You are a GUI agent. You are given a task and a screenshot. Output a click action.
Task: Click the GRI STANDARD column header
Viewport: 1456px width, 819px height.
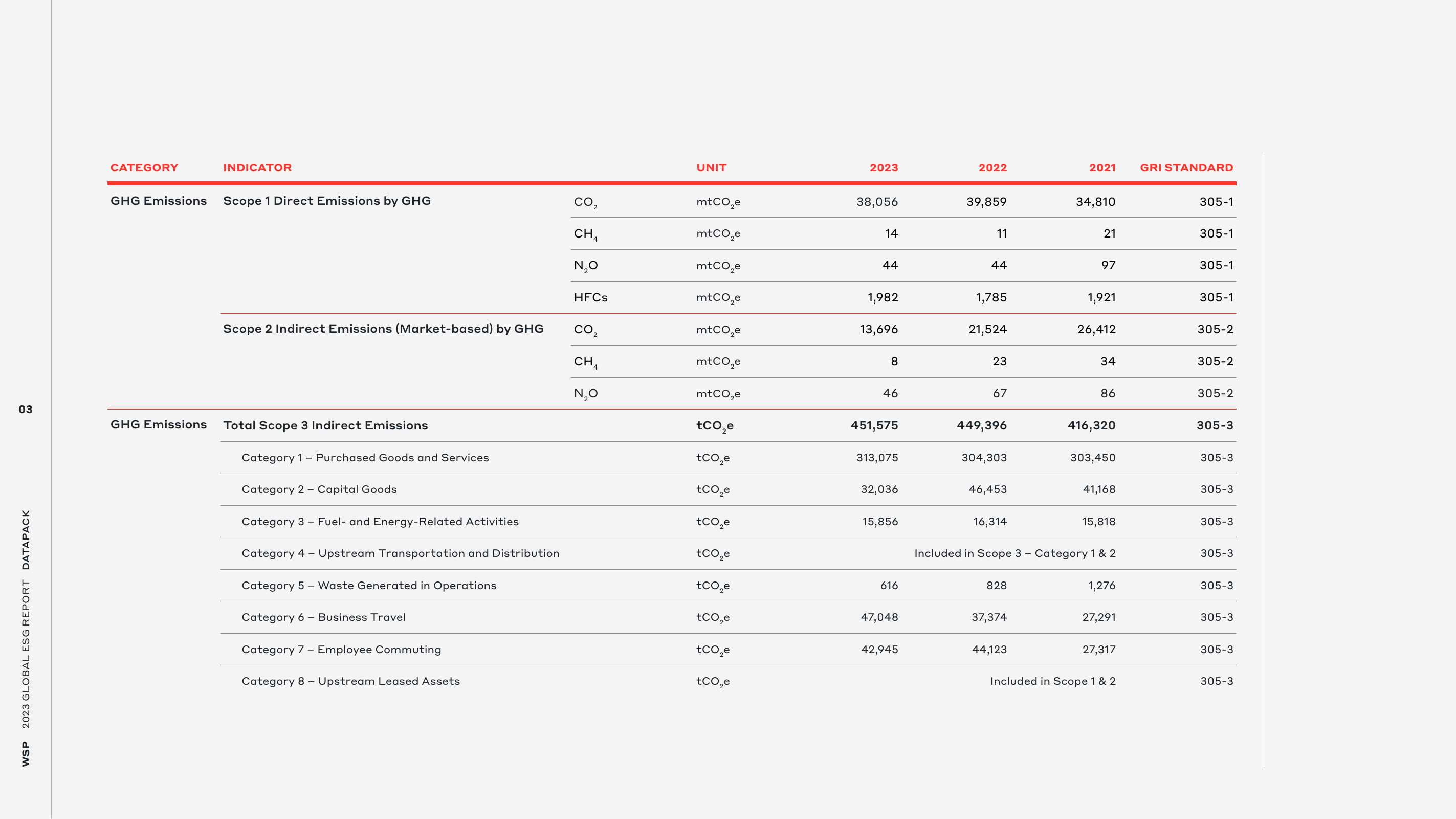[1186, 168]
